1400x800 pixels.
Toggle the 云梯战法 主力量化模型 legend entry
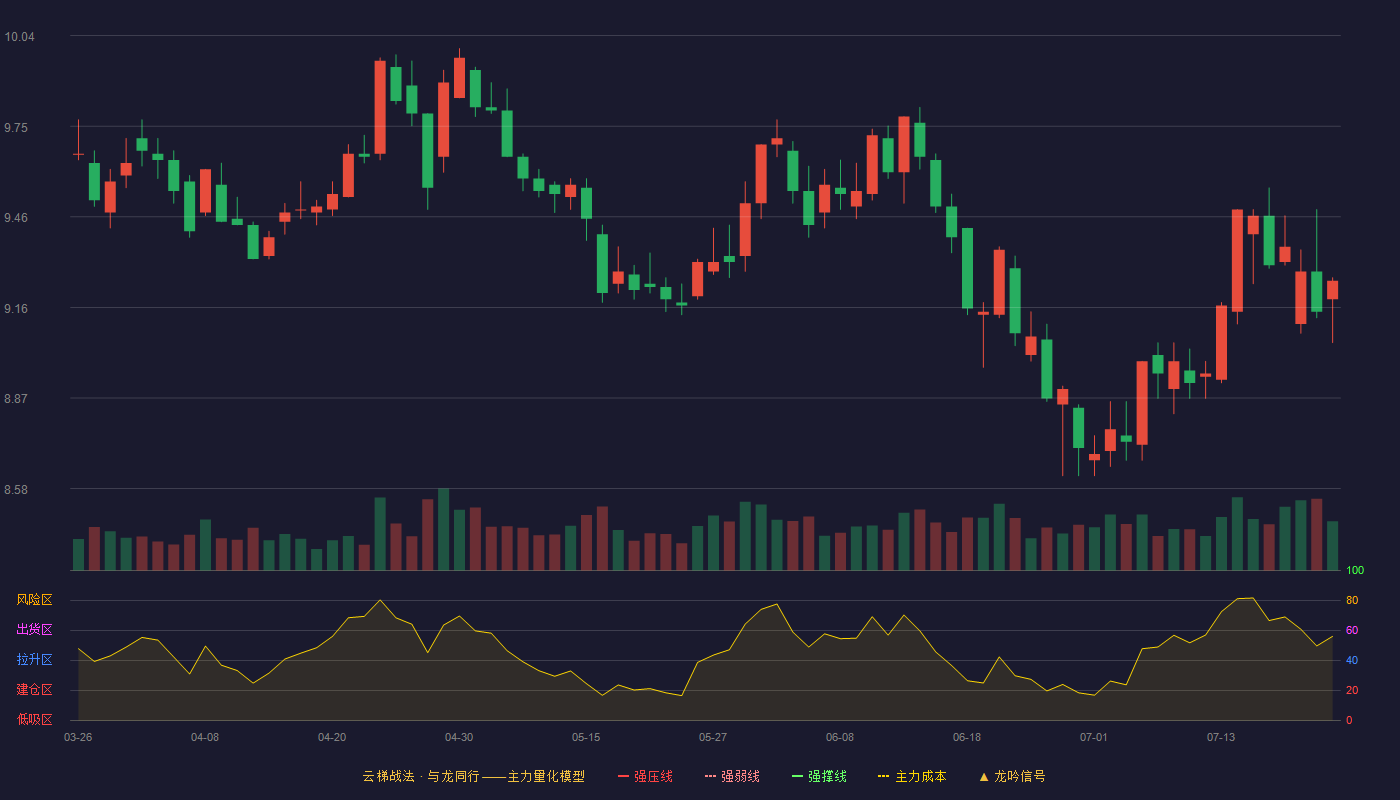[473, 776]
